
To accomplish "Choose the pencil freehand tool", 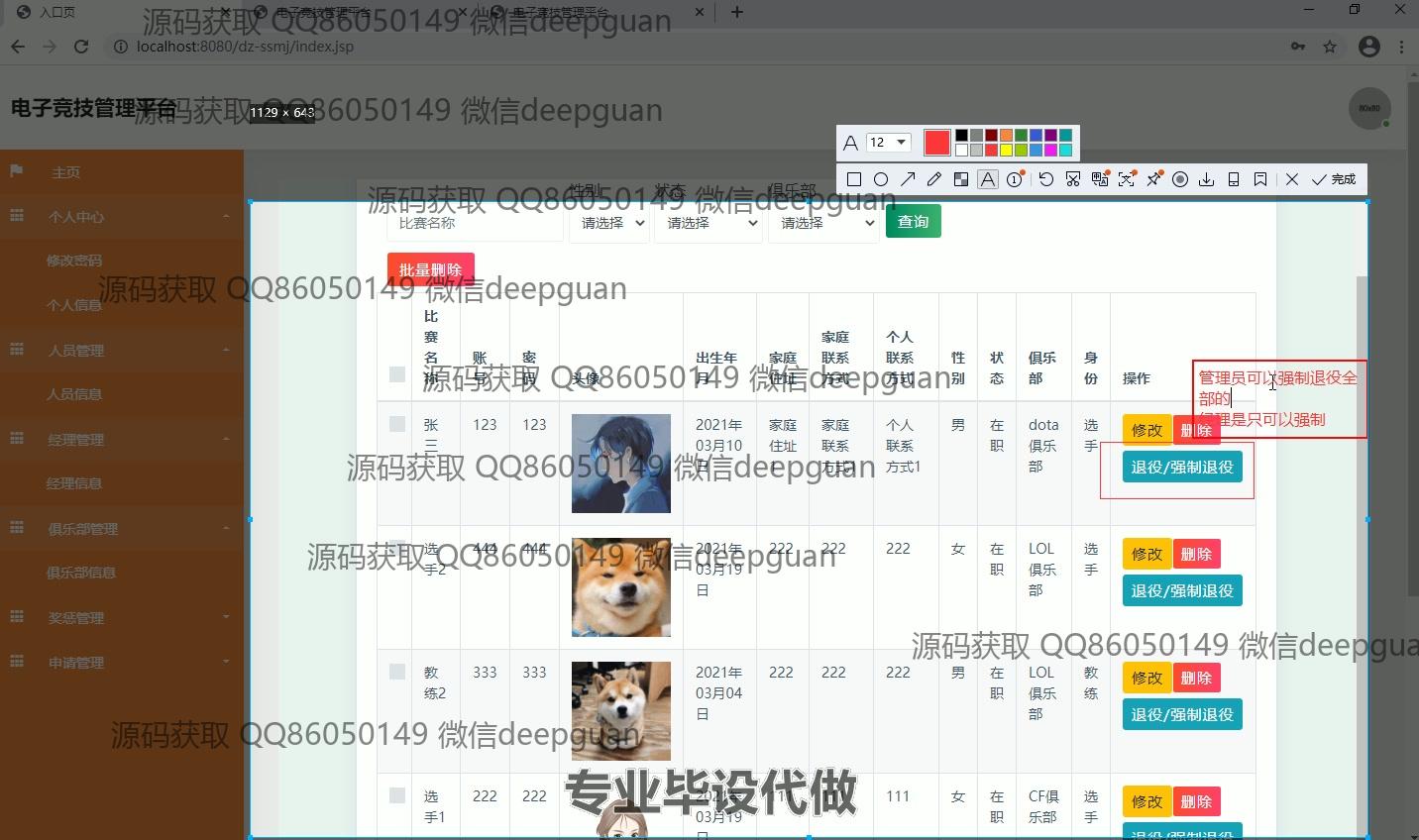I will click(933, 178).
